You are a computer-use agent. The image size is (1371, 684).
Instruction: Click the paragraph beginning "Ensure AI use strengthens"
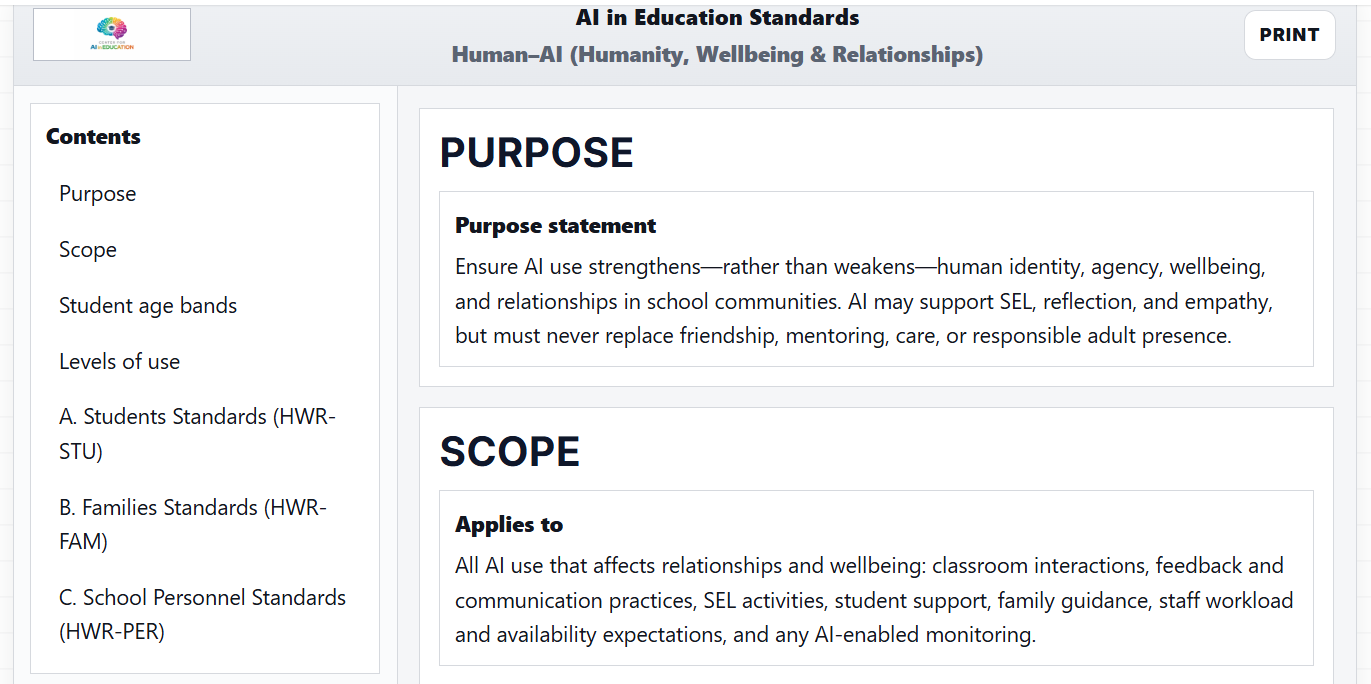click(865, 302)
